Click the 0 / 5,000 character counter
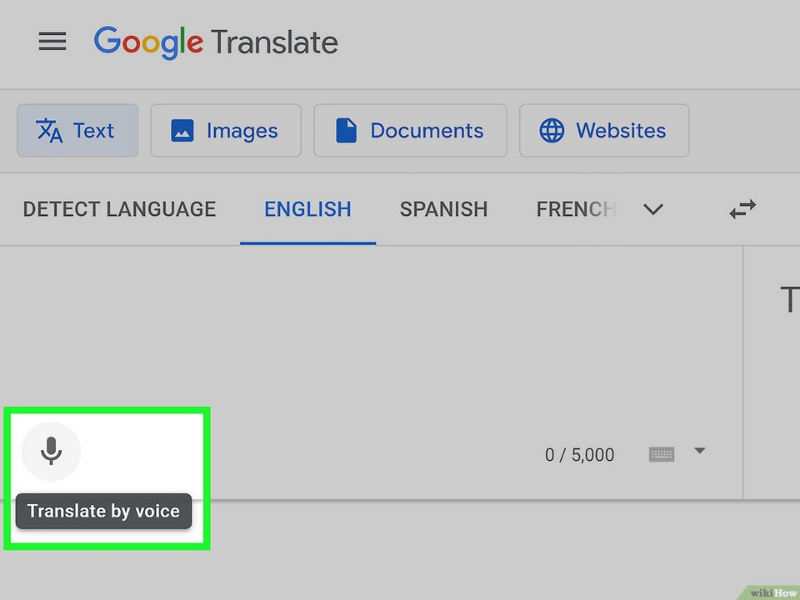800x600 pixels. coord(579,455)
